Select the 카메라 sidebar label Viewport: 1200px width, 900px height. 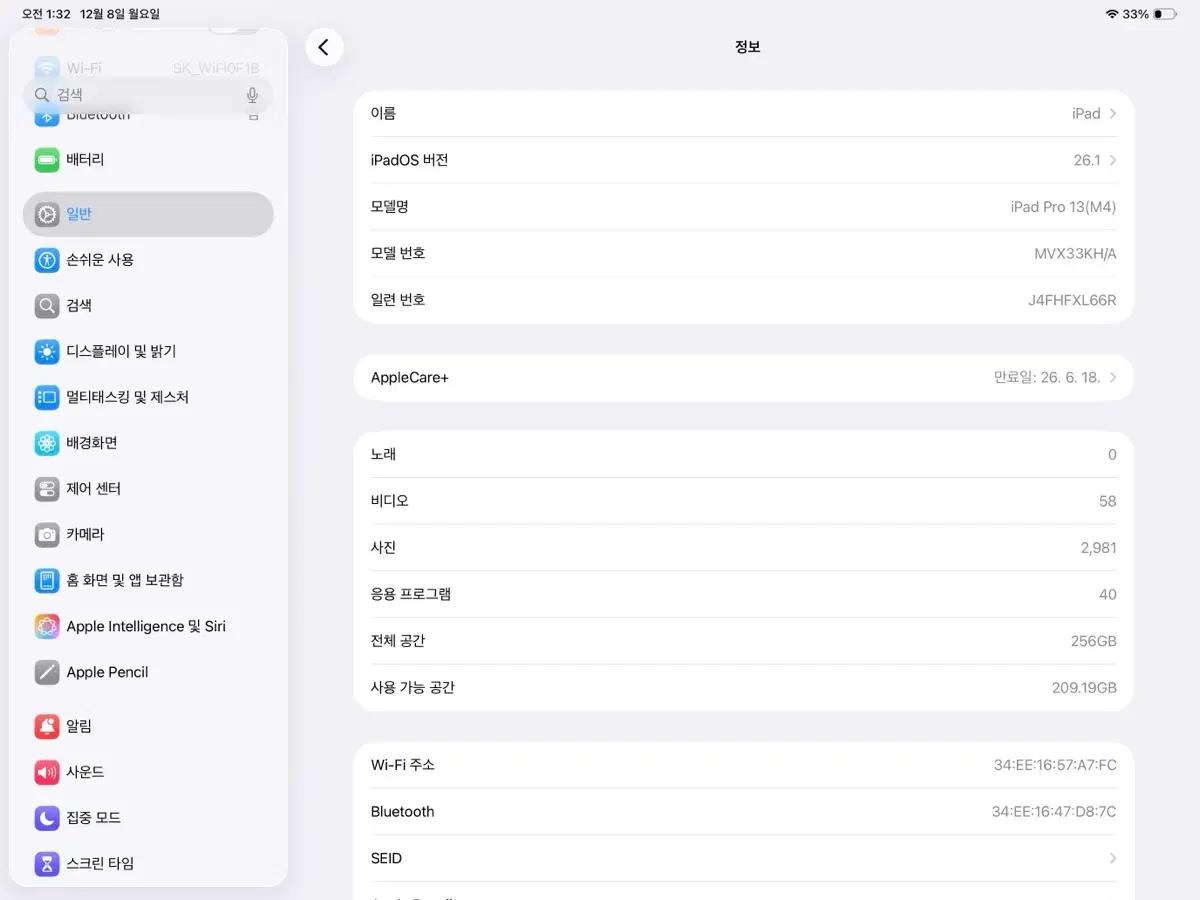(85, 535)
